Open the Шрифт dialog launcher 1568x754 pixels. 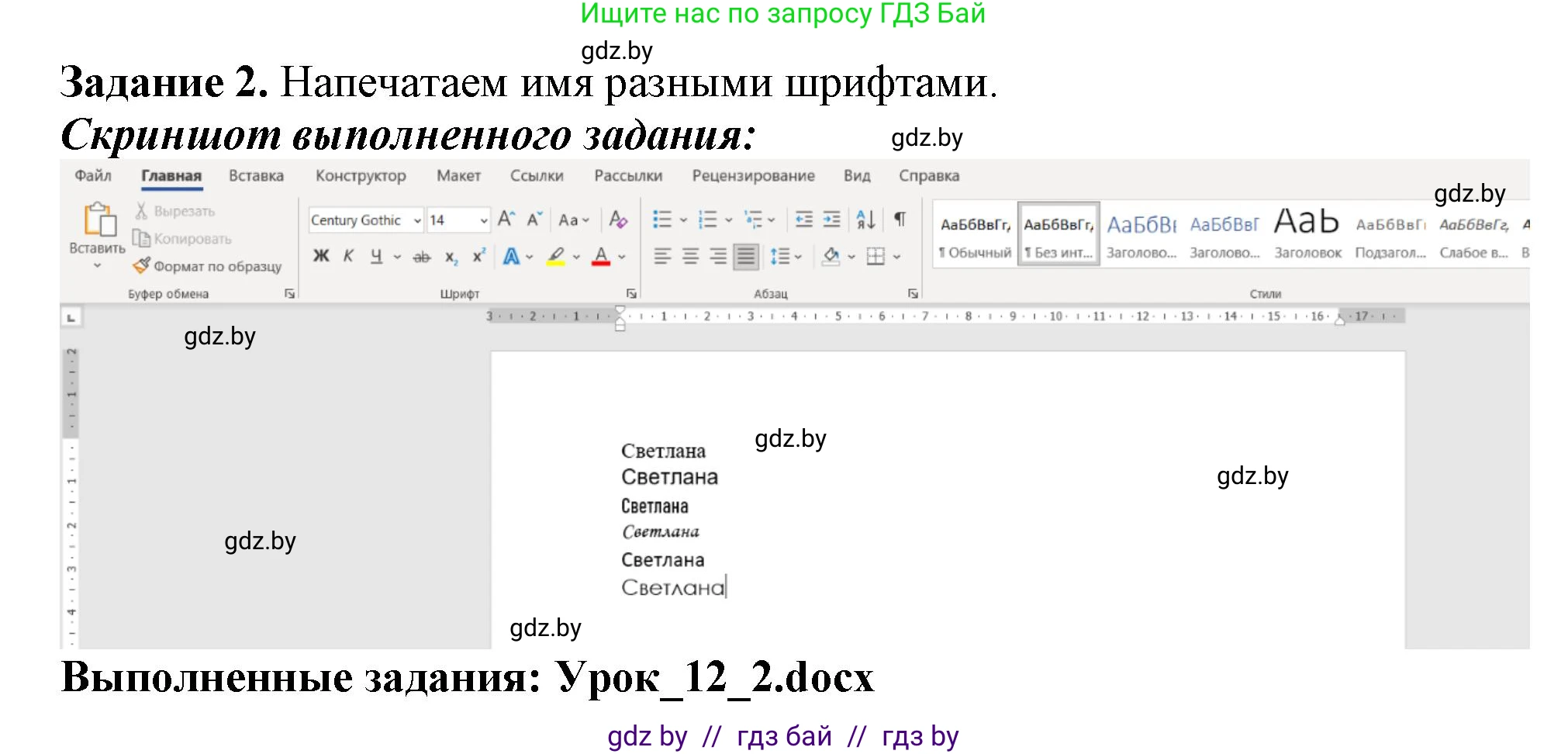[632, 292]
